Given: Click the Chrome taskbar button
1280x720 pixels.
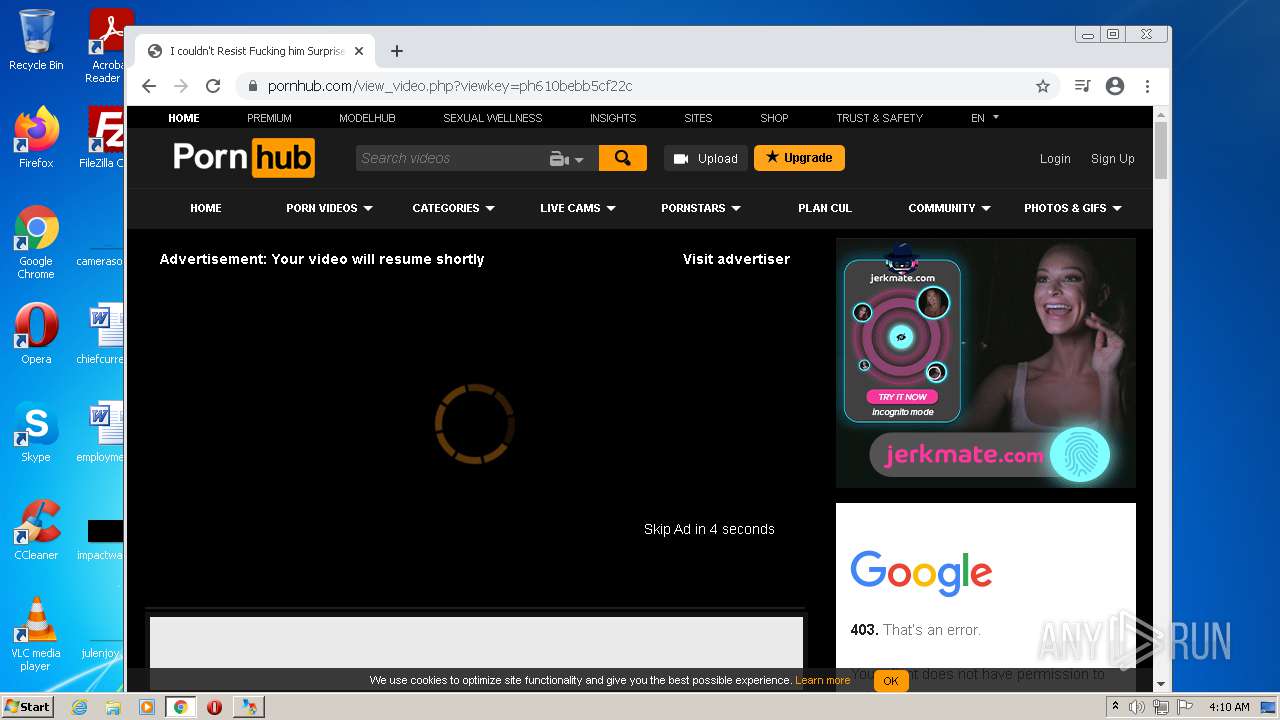Looking at the screenshot, I should pos(180,707).
